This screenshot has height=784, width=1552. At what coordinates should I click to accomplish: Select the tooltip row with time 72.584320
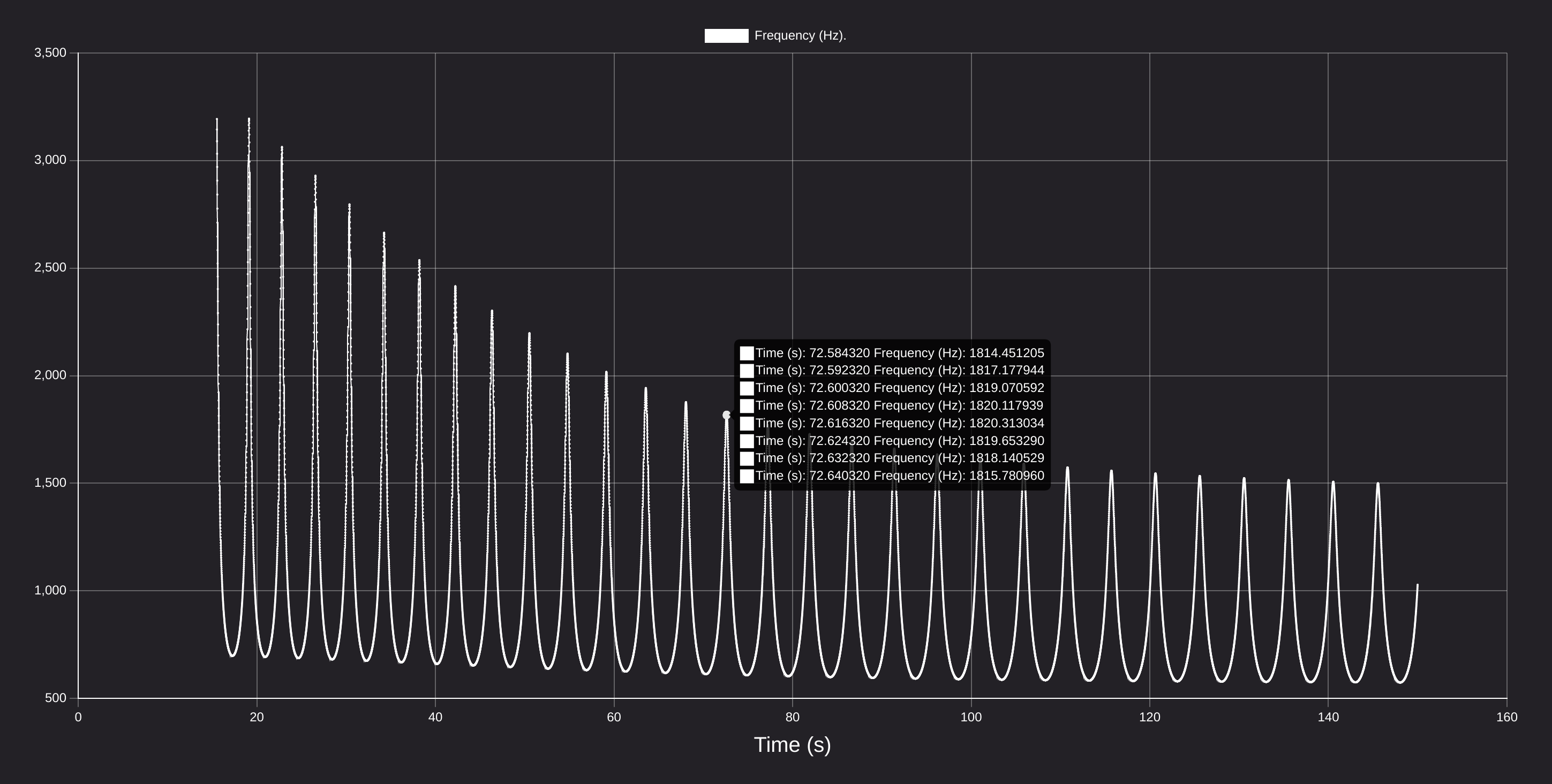892,353
